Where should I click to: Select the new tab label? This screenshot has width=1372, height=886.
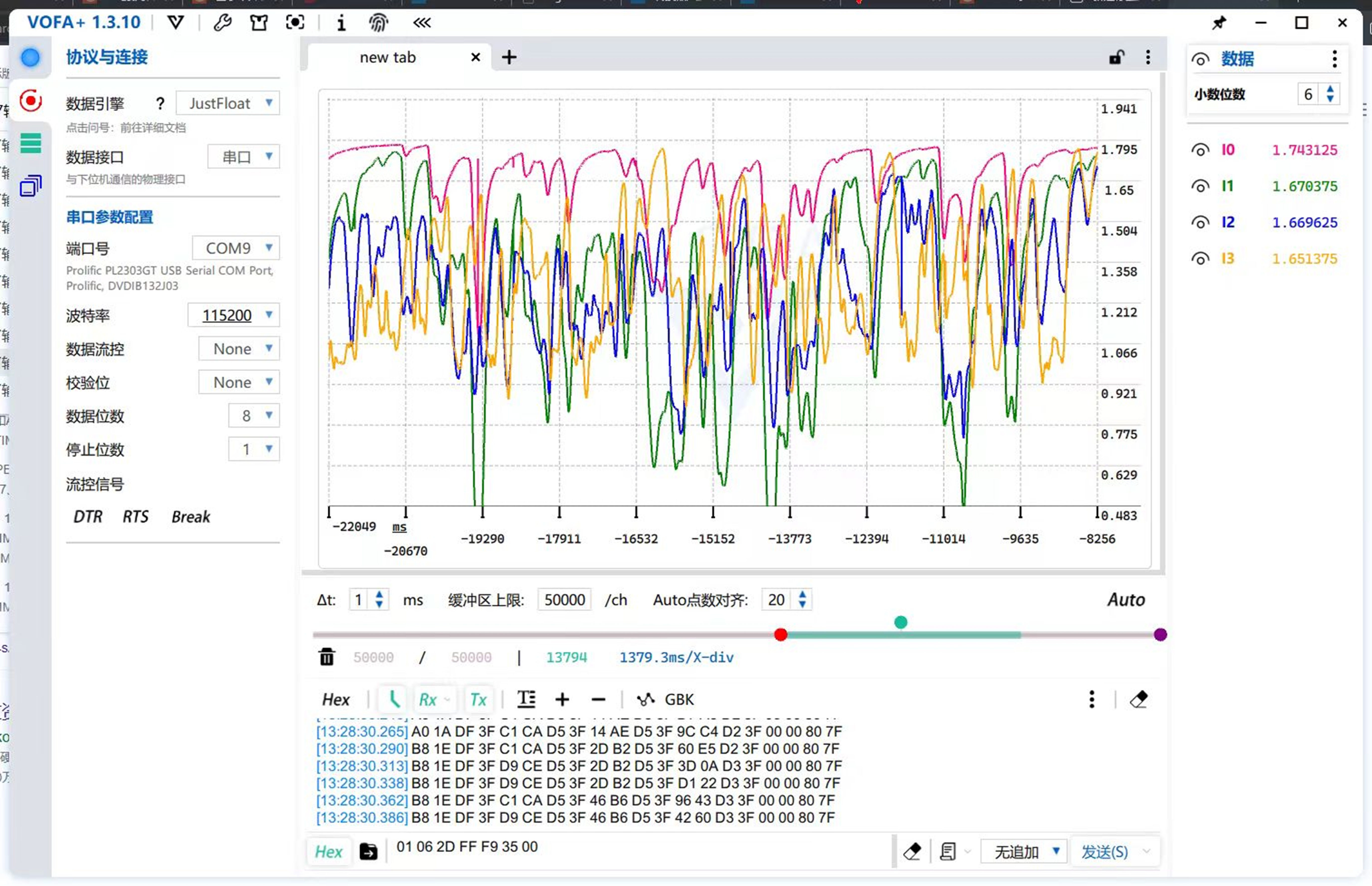(x=388, y=57)
